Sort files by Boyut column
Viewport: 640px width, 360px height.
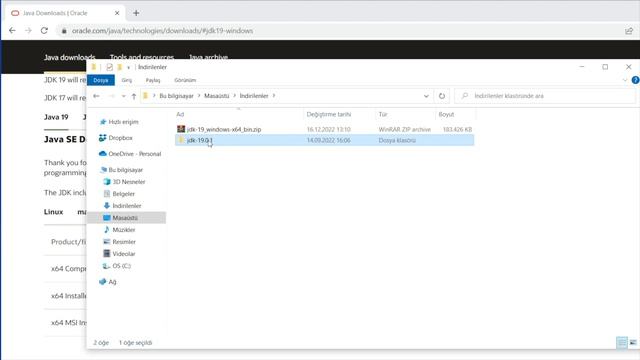(x=446, y=114)
